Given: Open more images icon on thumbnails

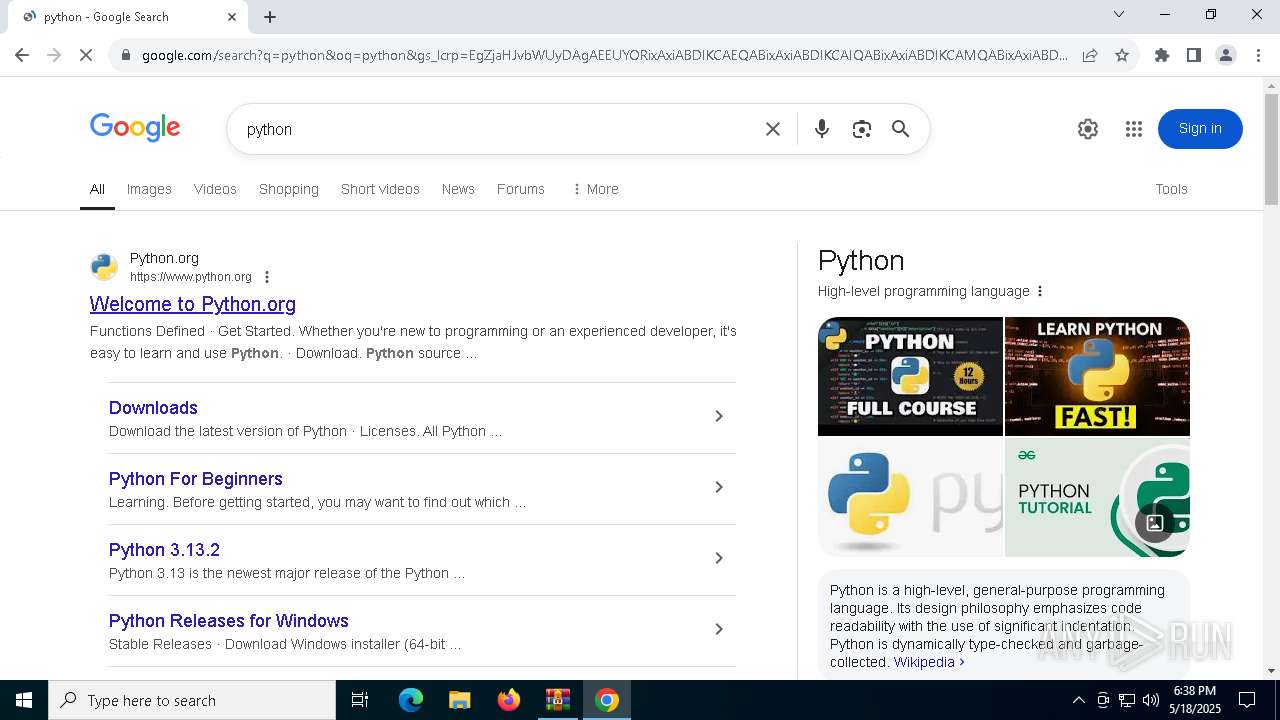Looking at the screenshot, I should click(1154, 523).
